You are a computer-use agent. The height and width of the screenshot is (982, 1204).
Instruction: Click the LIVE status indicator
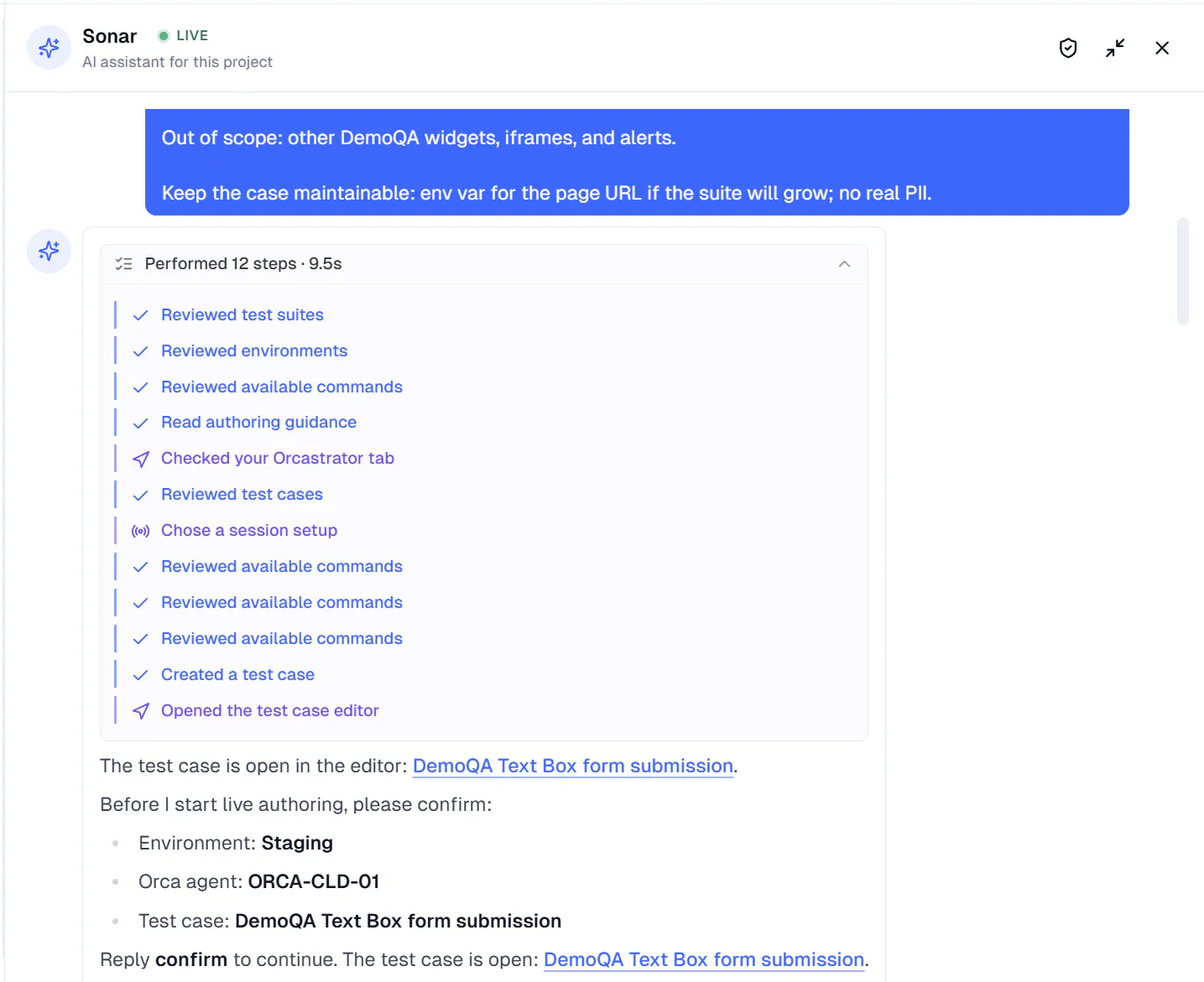click(x=183, y=35)
